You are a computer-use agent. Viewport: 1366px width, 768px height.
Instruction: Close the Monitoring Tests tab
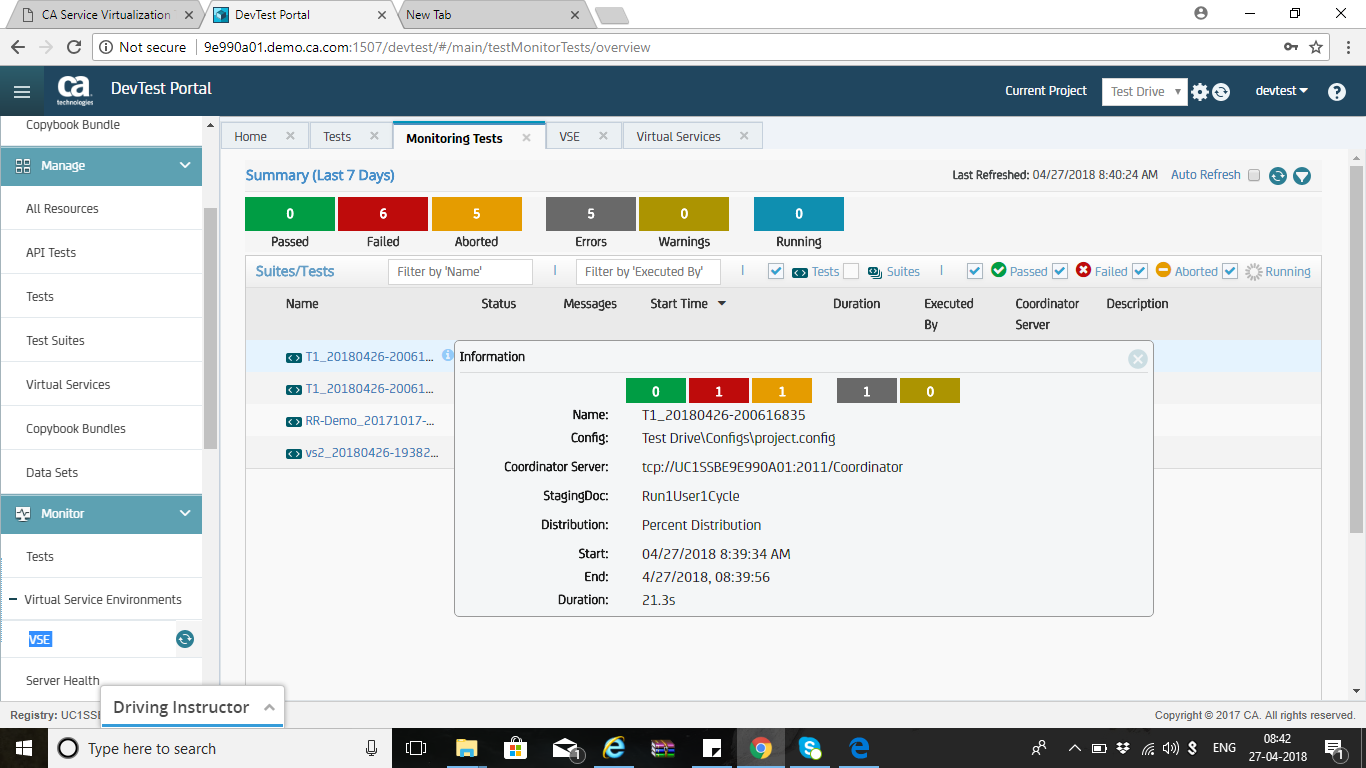(x=526, y=138)
